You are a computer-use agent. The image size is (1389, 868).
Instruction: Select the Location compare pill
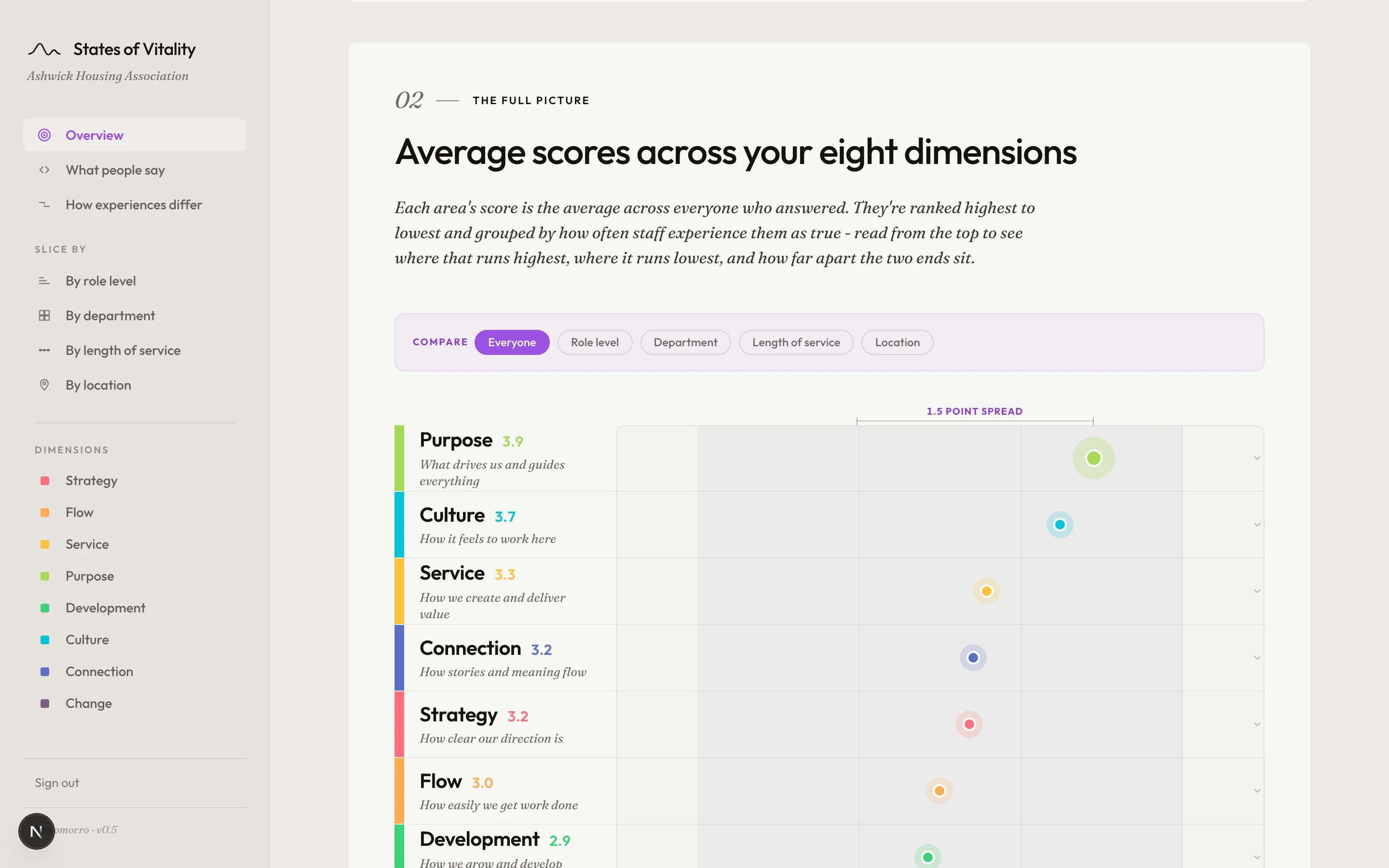(897, 342)
